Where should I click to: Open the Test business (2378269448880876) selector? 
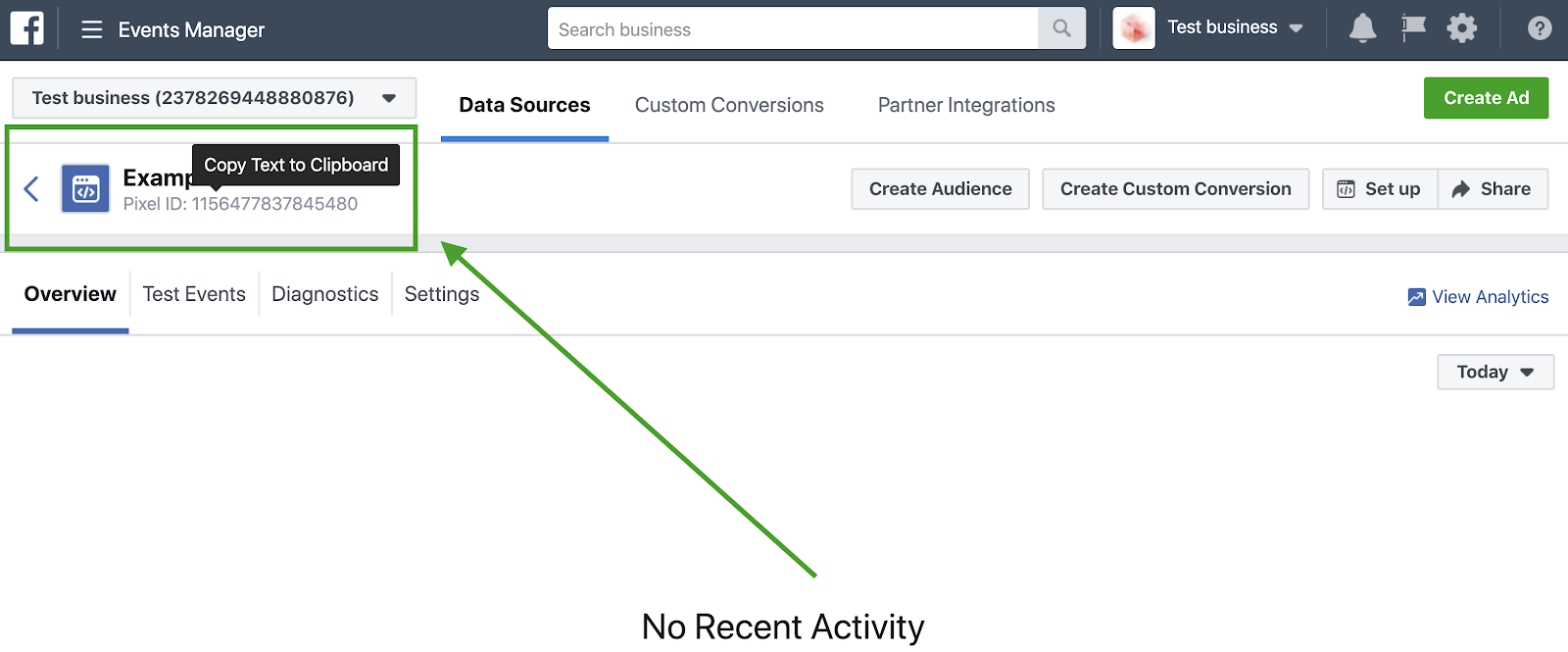214,98
